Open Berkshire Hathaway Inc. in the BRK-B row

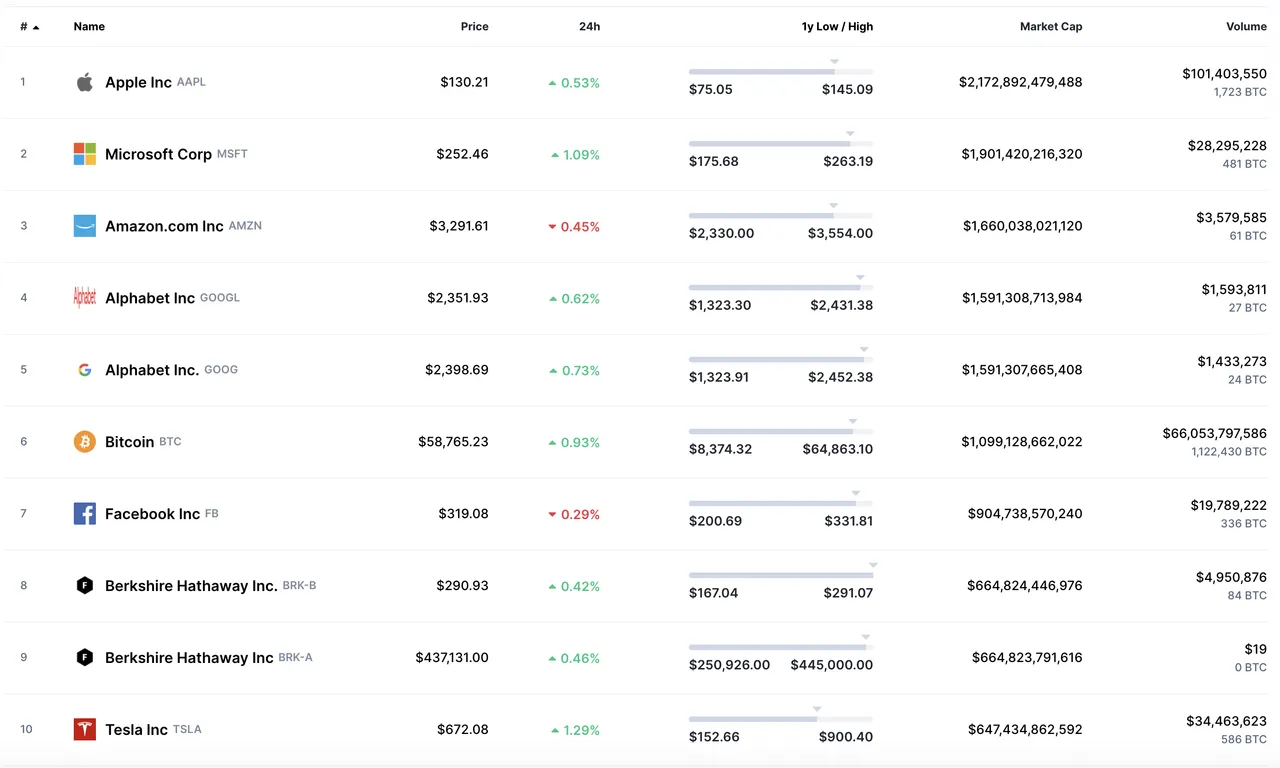coord(191,586)
